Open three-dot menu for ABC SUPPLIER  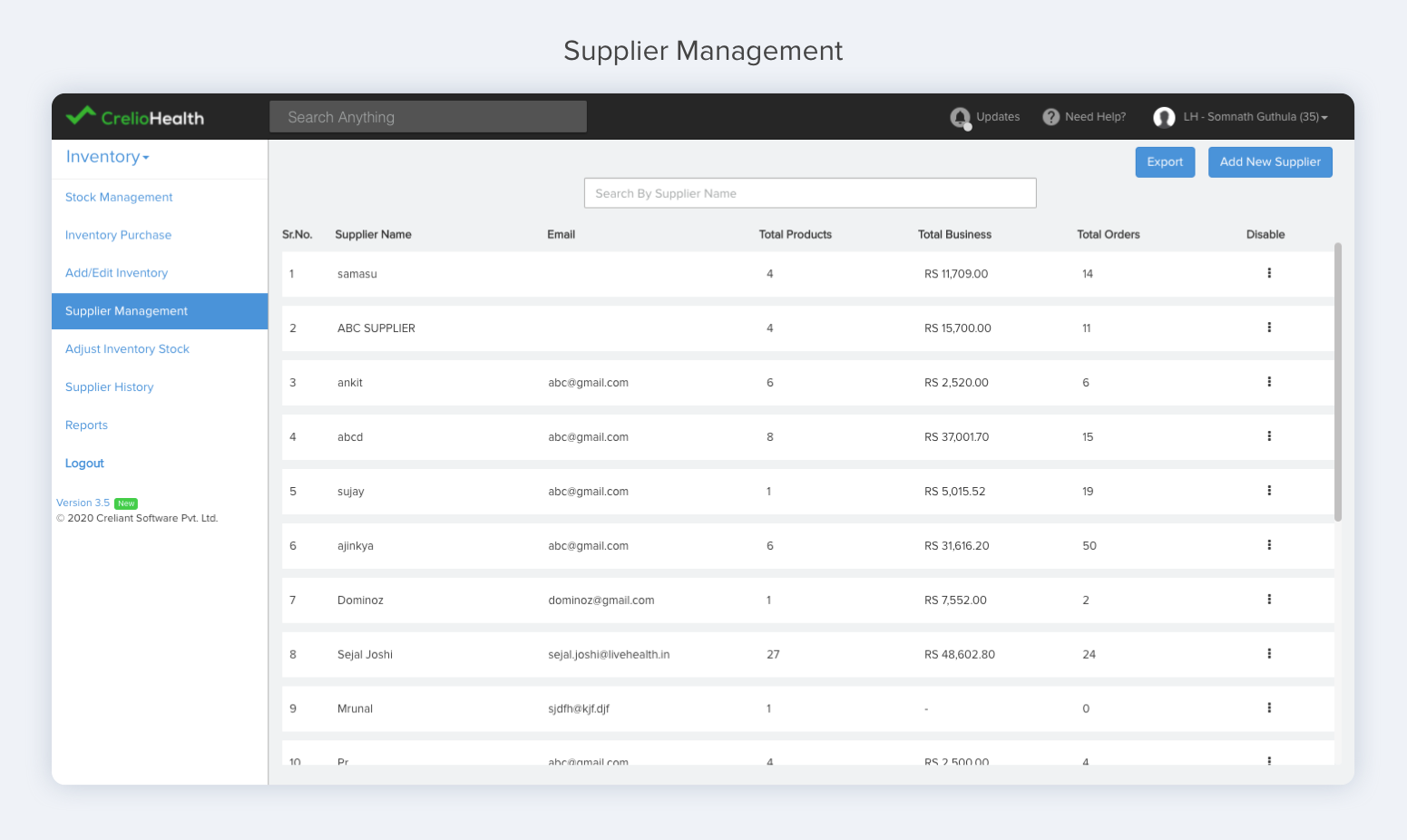1269,327
